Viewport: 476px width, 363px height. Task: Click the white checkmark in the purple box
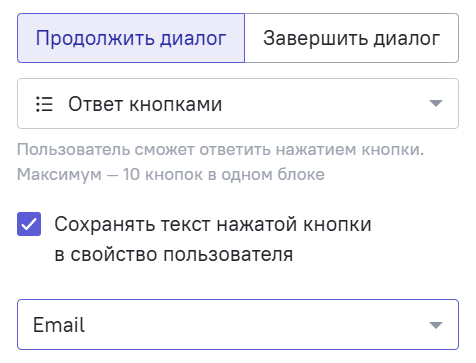click(29, 224)
